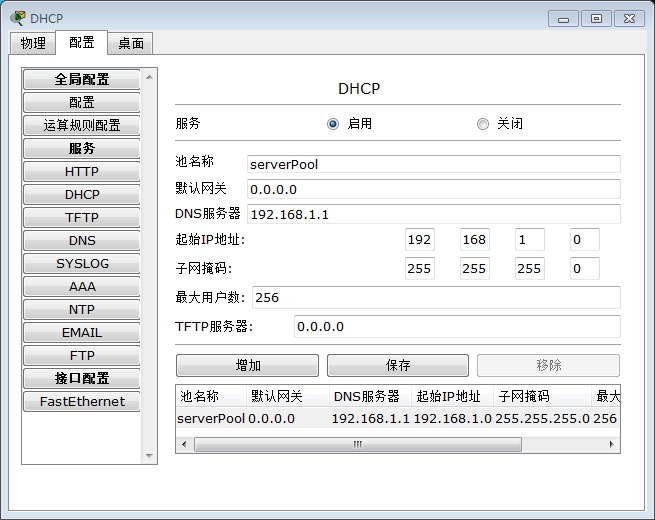
Task: Click the 最大用户数 field showing 256
Action: point(436,297)
